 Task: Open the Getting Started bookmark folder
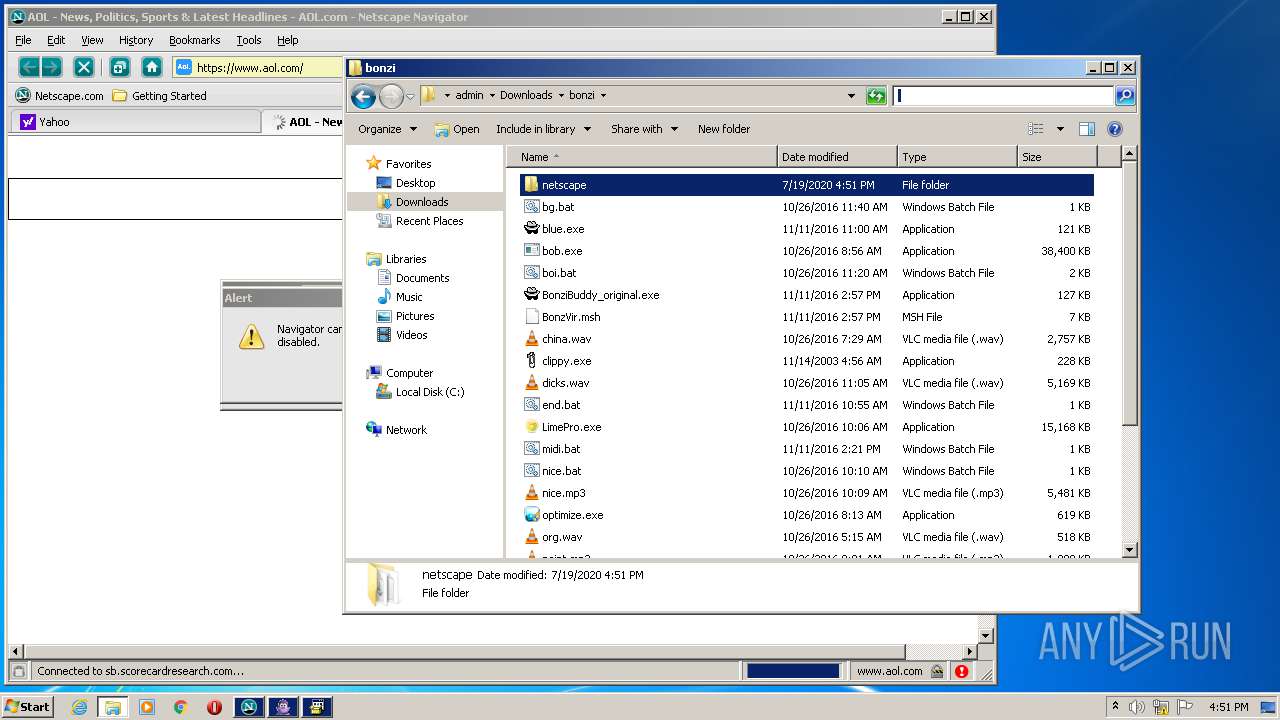coord(160,96)
